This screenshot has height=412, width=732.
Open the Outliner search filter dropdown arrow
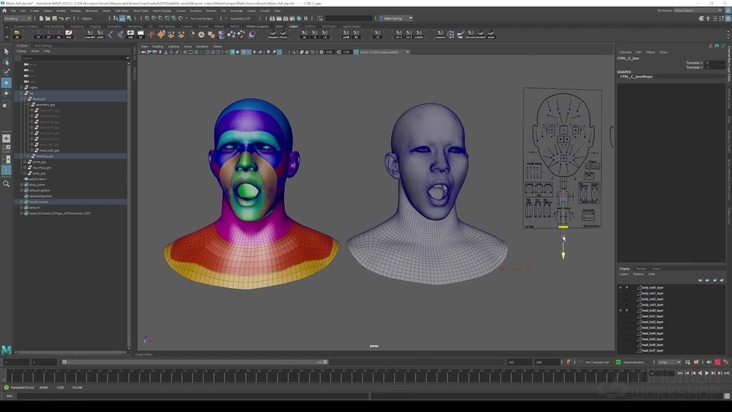pyautogui.click(x=127, y=58)
